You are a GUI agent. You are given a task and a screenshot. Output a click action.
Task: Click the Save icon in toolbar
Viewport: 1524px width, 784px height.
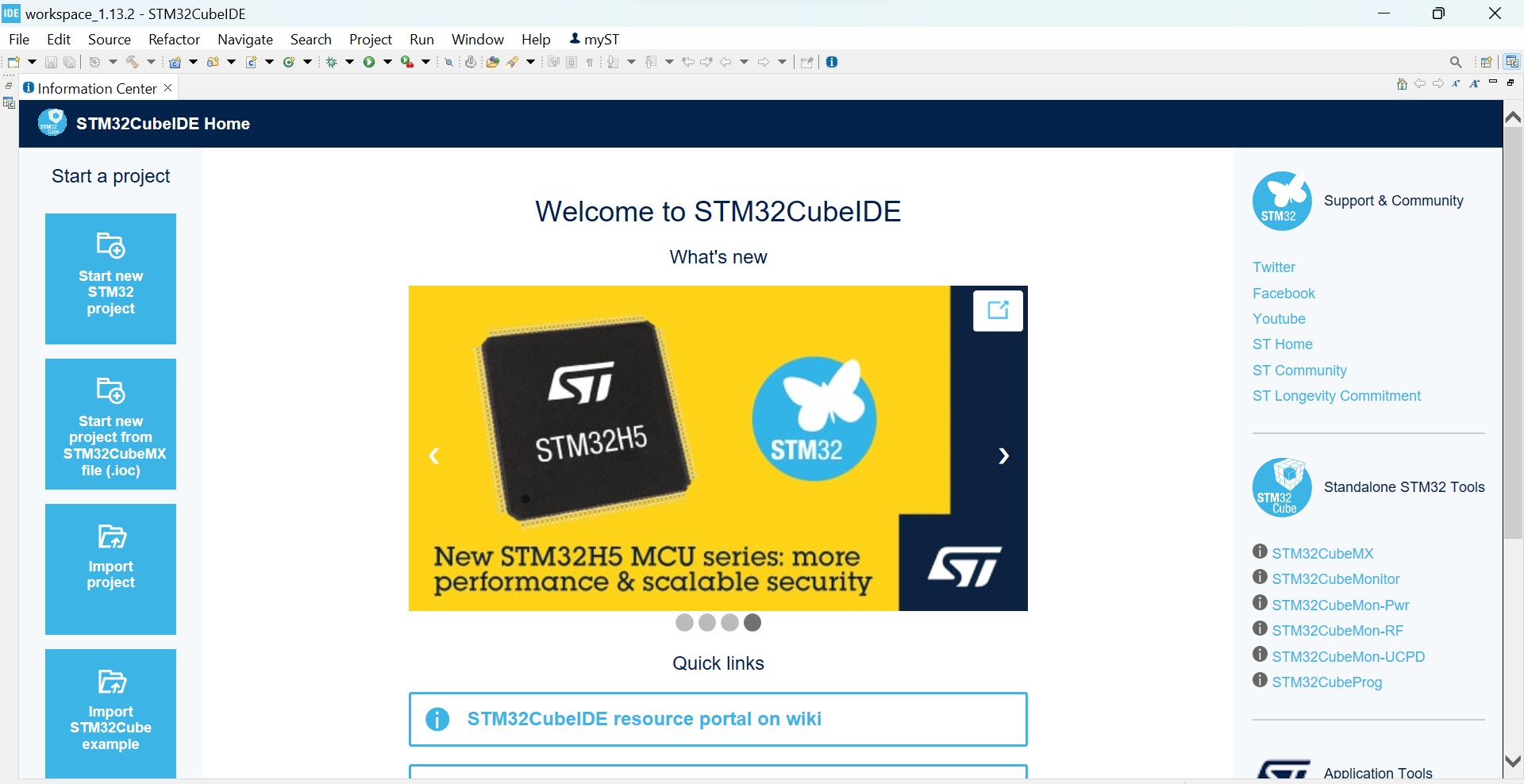51,62
